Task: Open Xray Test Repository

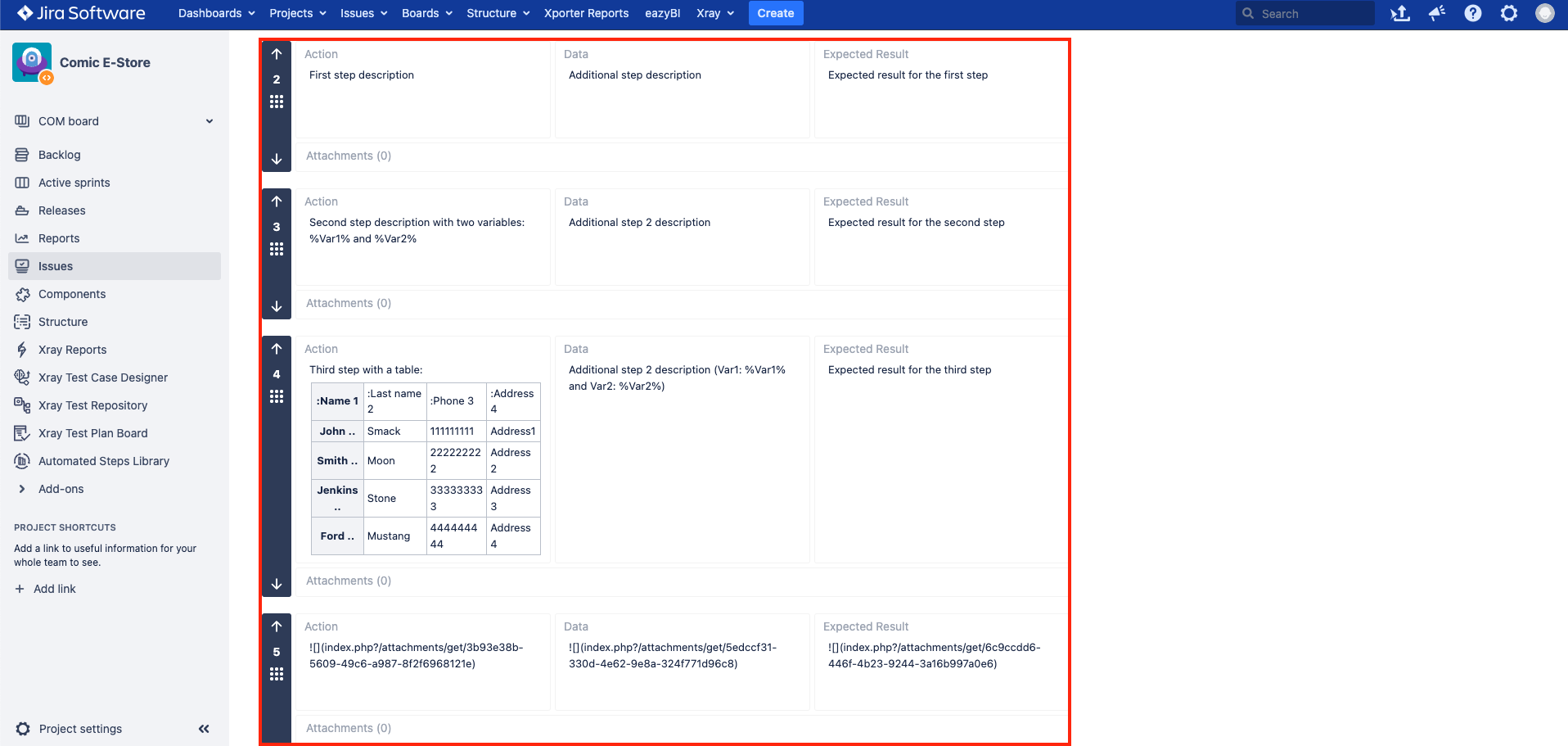Action: (115, 405)
